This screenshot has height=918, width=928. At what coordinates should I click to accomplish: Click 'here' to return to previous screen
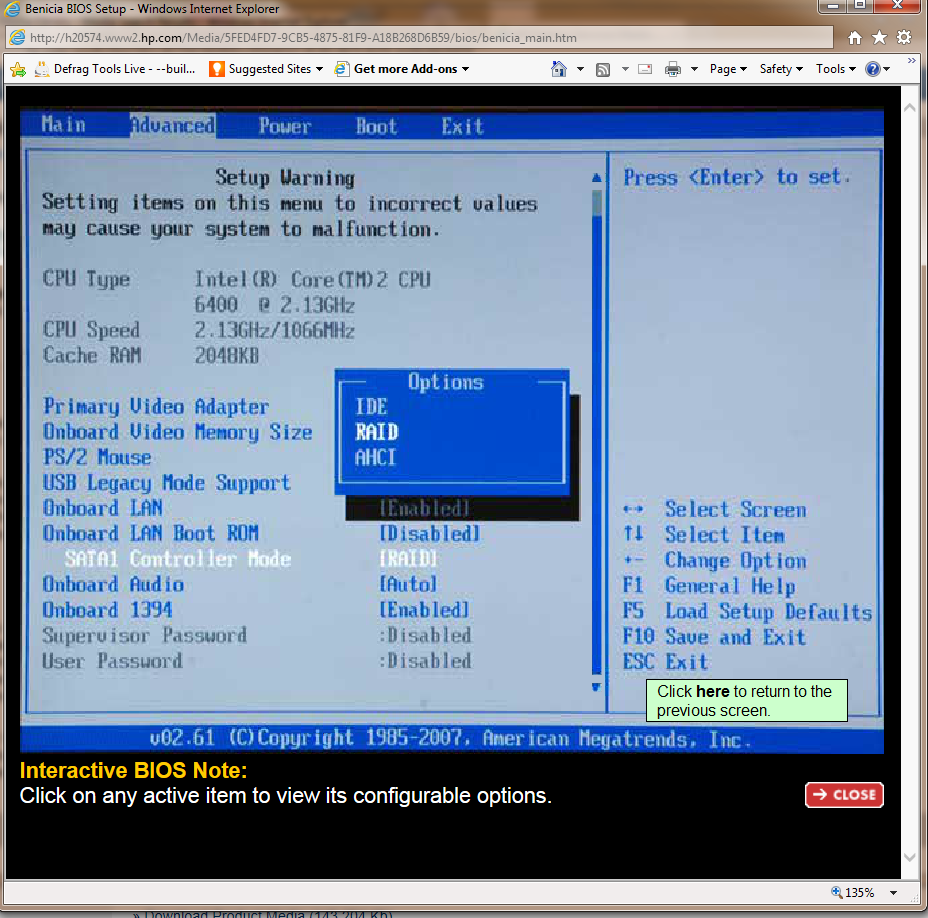tap(712, 691)
